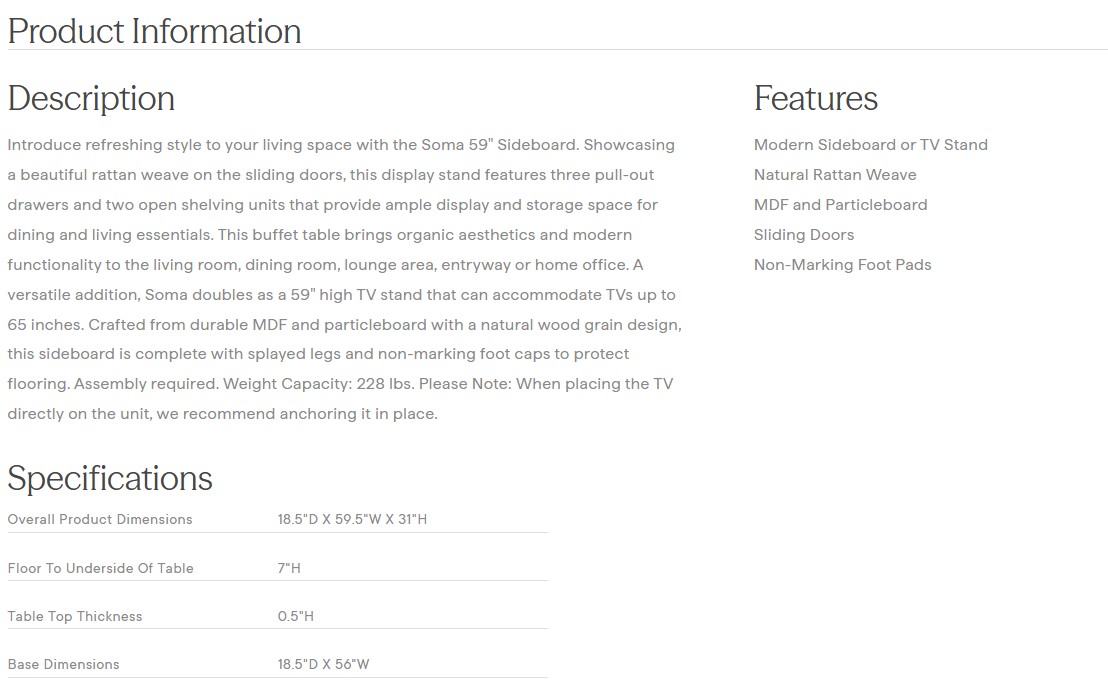Click the Specifications section heading

[110, 478]
